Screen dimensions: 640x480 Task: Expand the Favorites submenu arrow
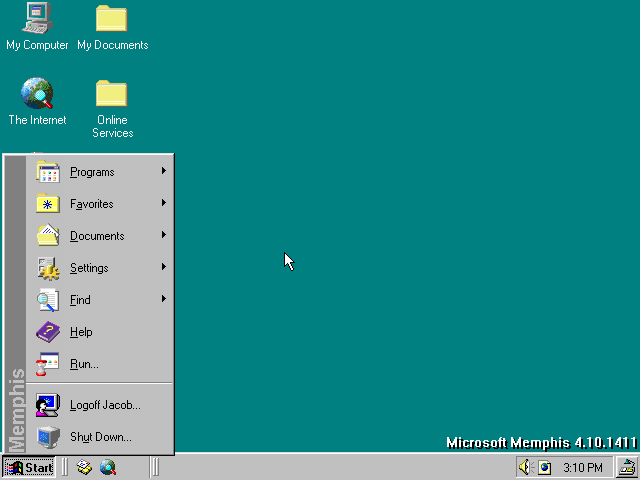164,202
